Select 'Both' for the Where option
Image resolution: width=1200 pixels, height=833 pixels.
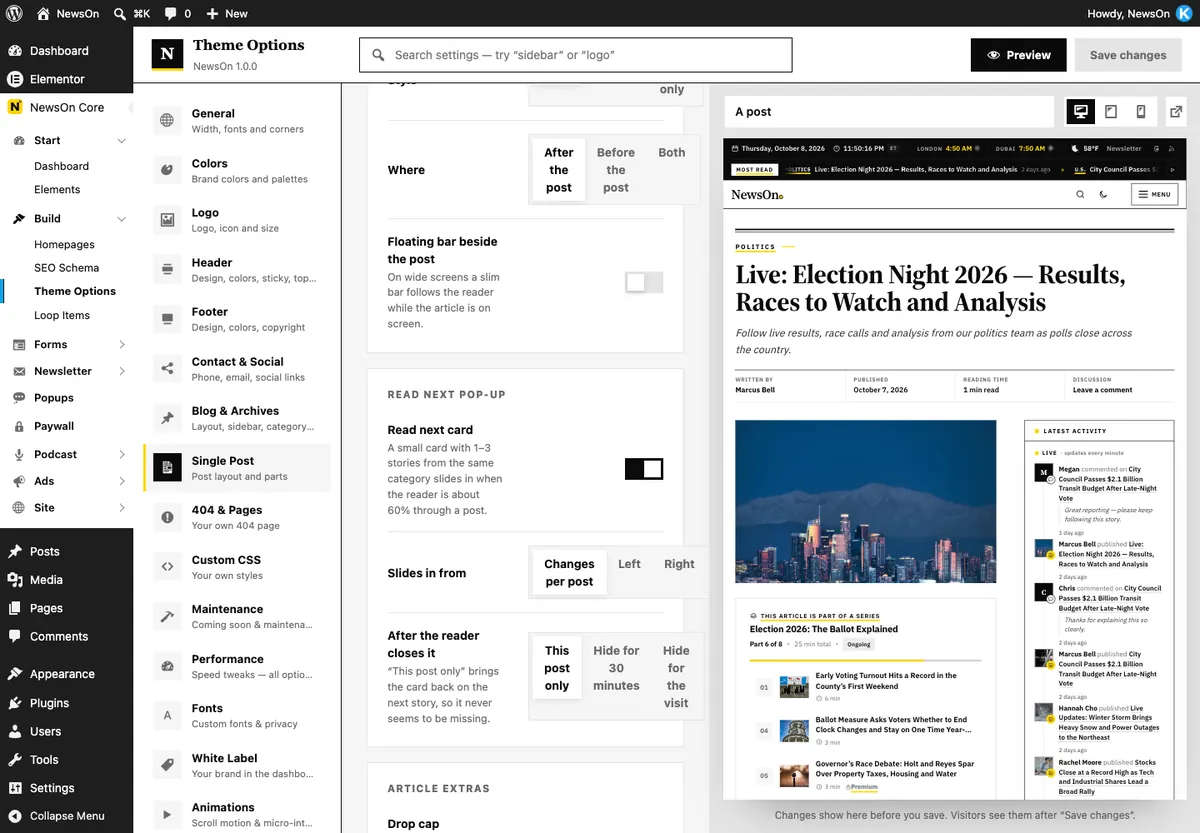(672, 153)
